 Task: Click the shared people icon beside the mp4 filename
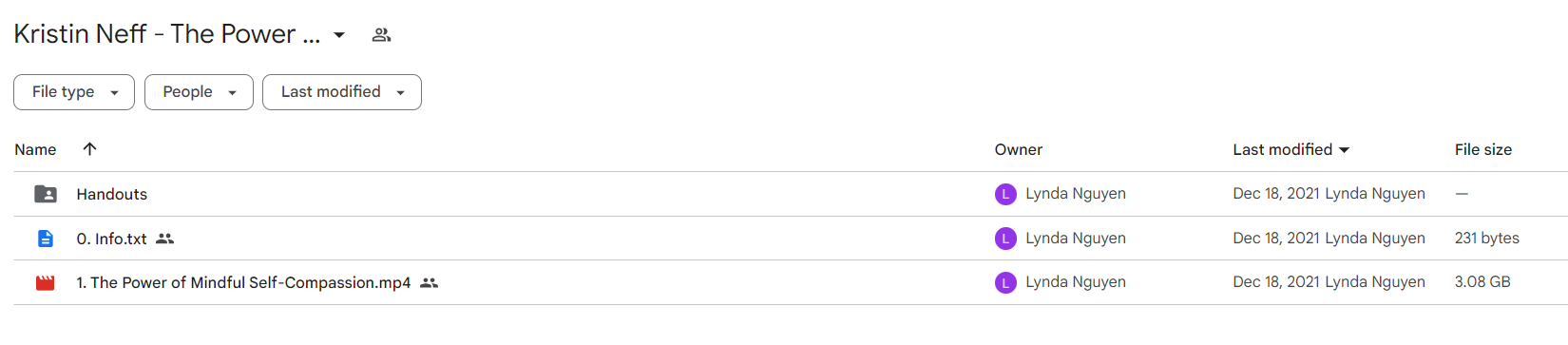tap(430, 282)
